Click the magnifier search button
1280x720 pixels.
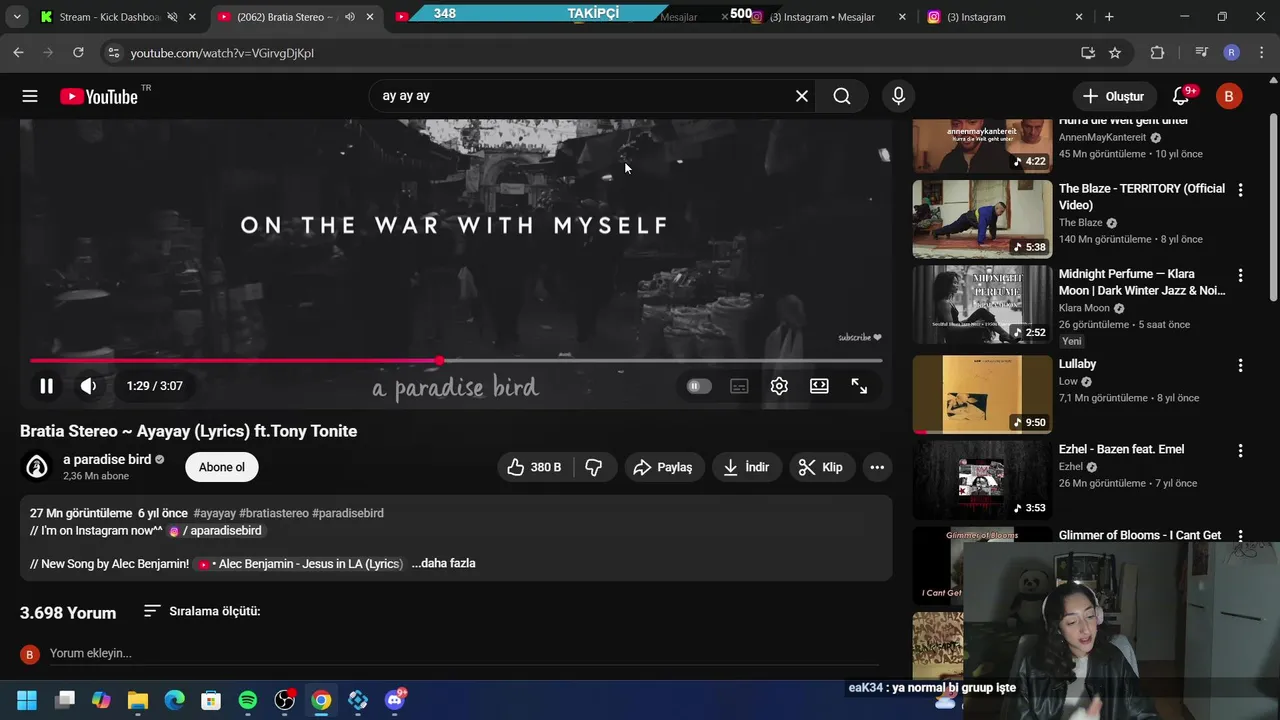[x=842, y=96]
